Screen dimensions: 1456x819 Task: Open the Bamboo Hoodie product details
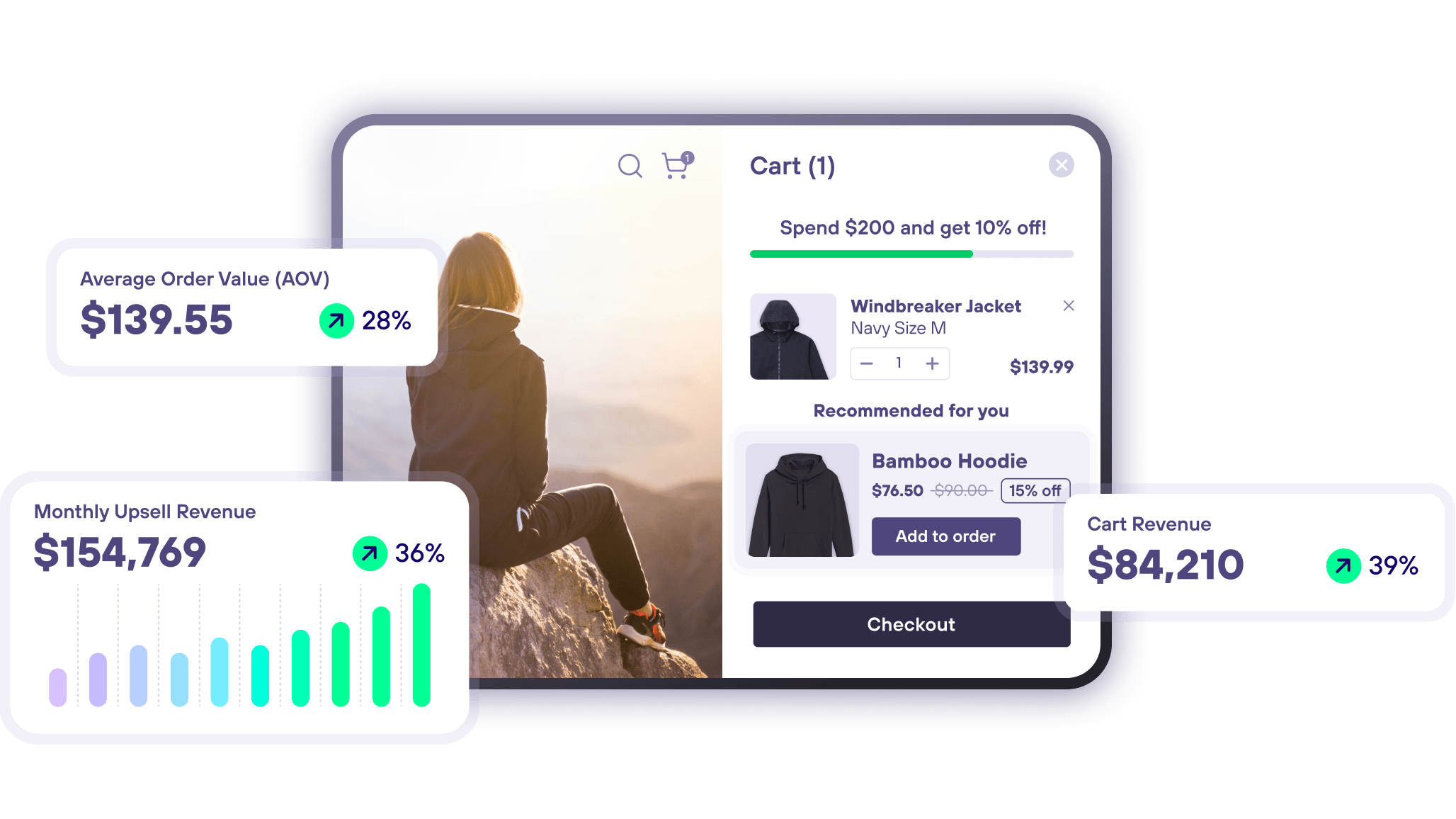[948, 460]
